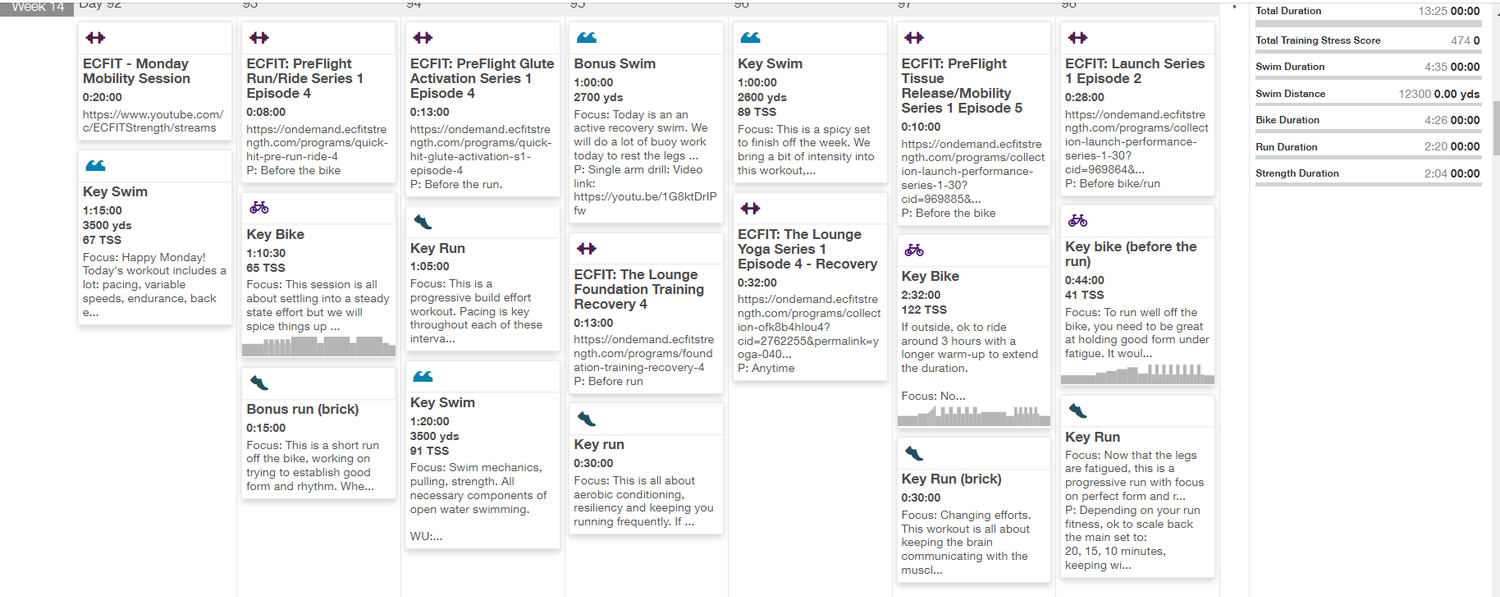Image resolution: width=1500 pixels, height=597 pixels.
Task: Open Bonus run (brick) workout title
Action: 303,409
